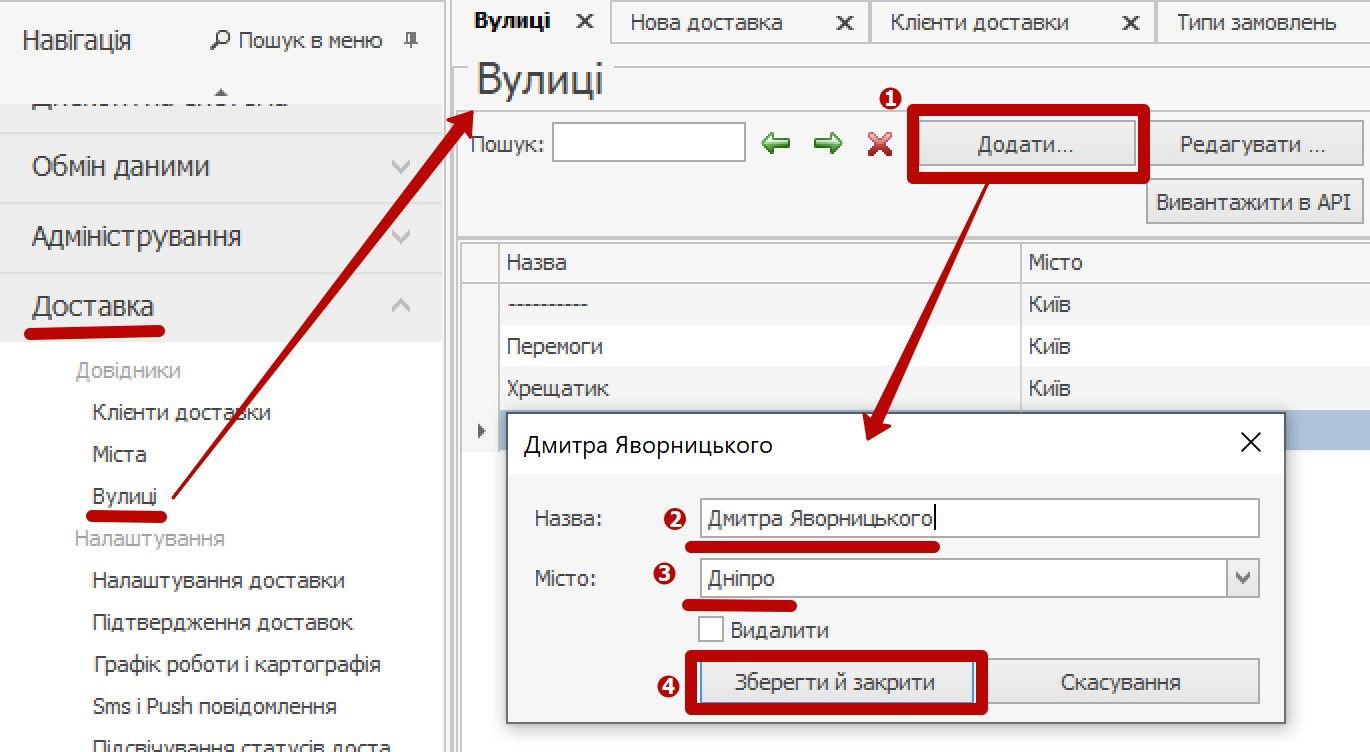Click the green right arrow search icon

click(x=828, y=144)
